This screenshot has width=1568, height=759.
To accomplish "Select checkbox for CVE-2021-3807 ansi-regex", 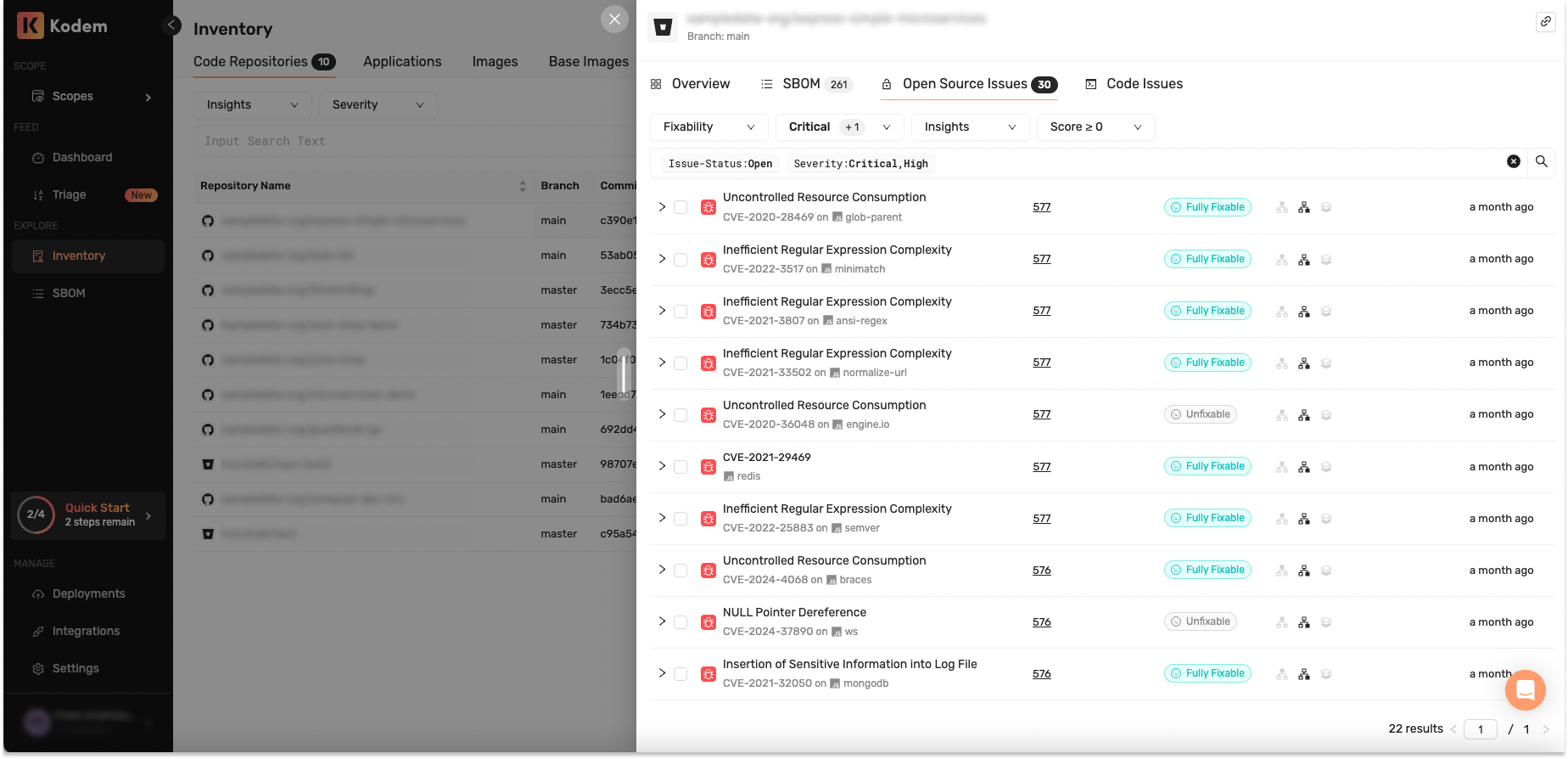I will [x=680, y=311].
